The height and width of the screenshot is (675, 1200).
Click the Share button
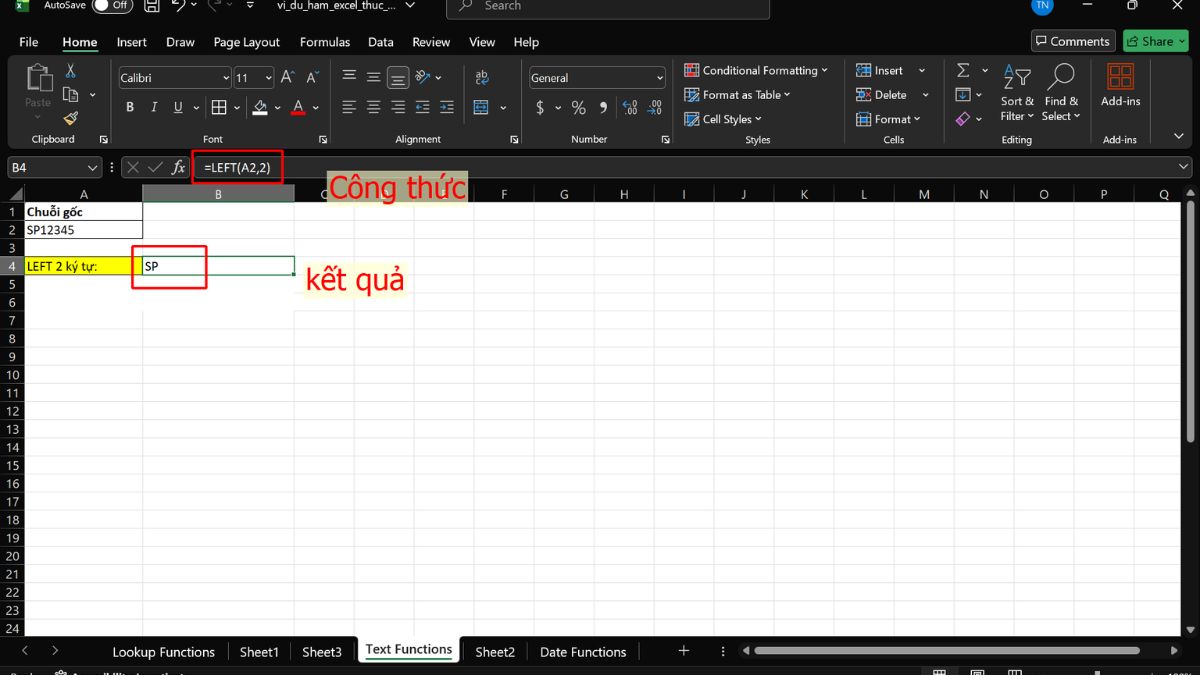tap(1155, 41)
